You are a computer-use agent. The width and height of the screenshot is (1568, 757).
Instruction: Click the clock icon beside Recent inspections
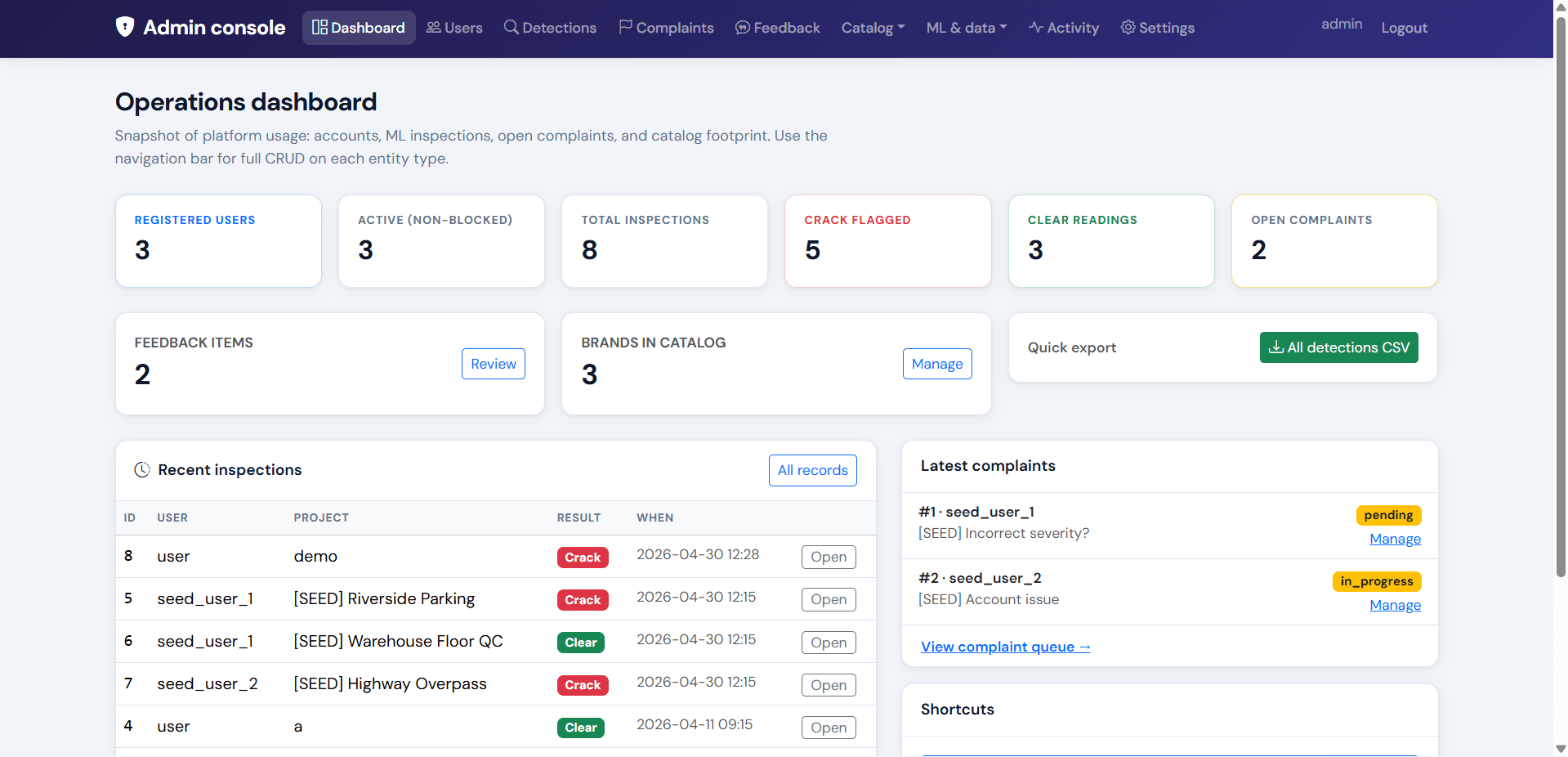point(142,470)
